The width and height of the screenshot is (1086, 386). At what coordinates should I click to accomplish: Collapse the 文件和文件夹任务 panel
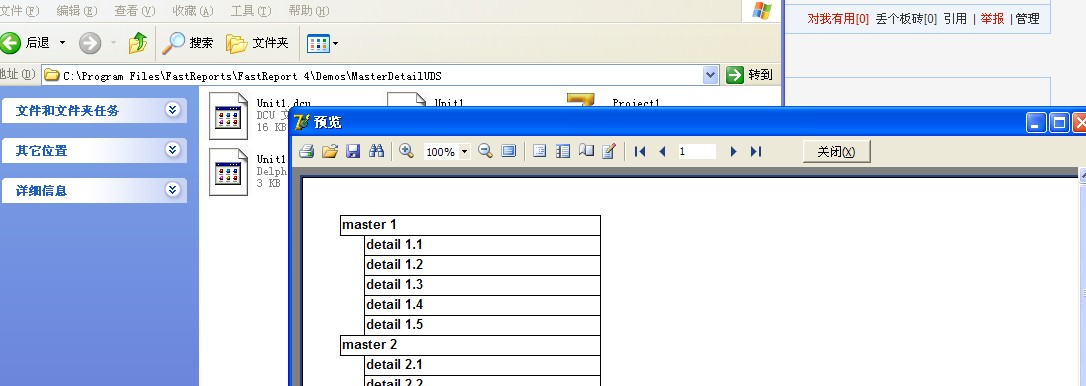click(172, 109)
